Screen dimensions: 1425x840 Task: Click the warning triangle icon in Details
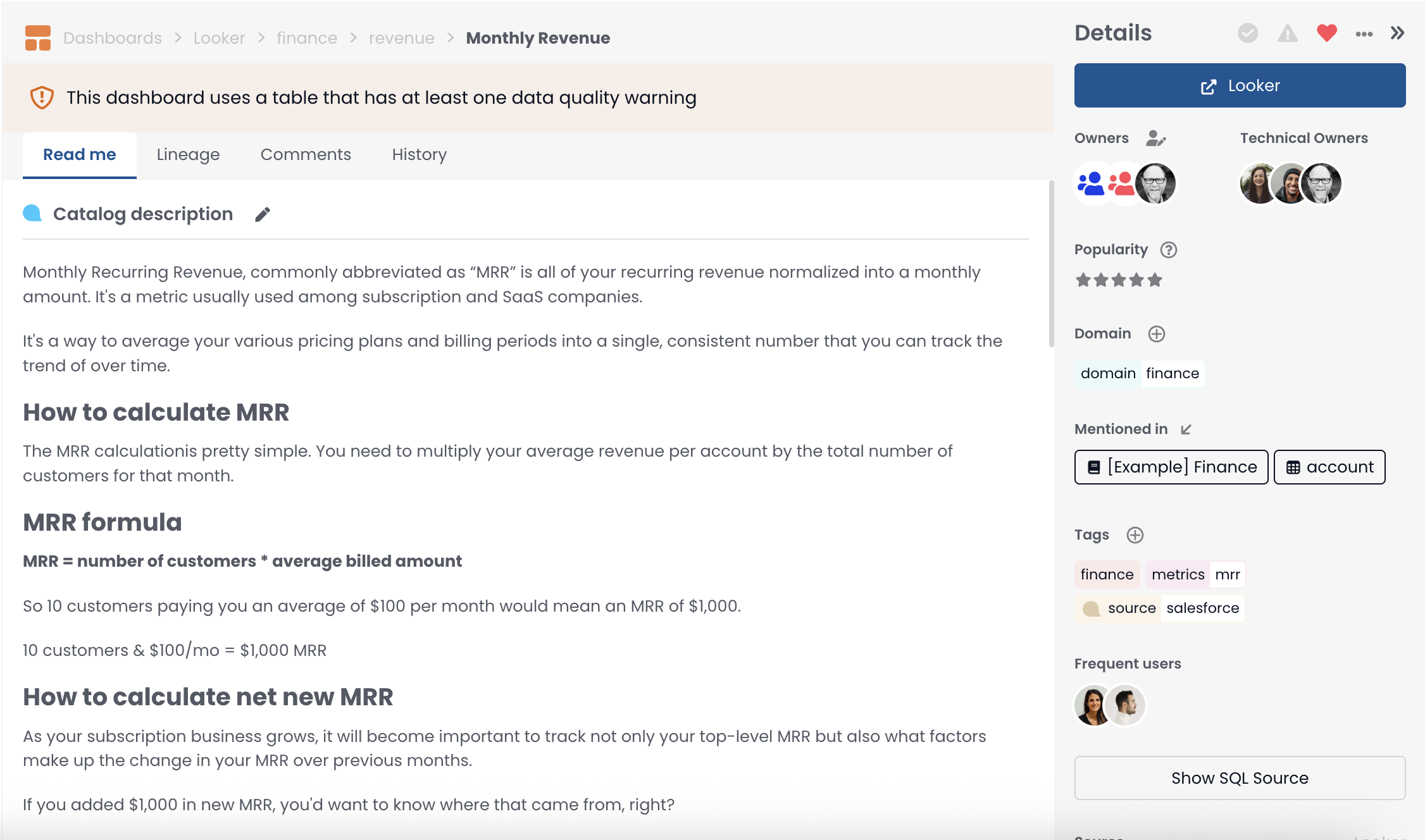point(1287,33)
